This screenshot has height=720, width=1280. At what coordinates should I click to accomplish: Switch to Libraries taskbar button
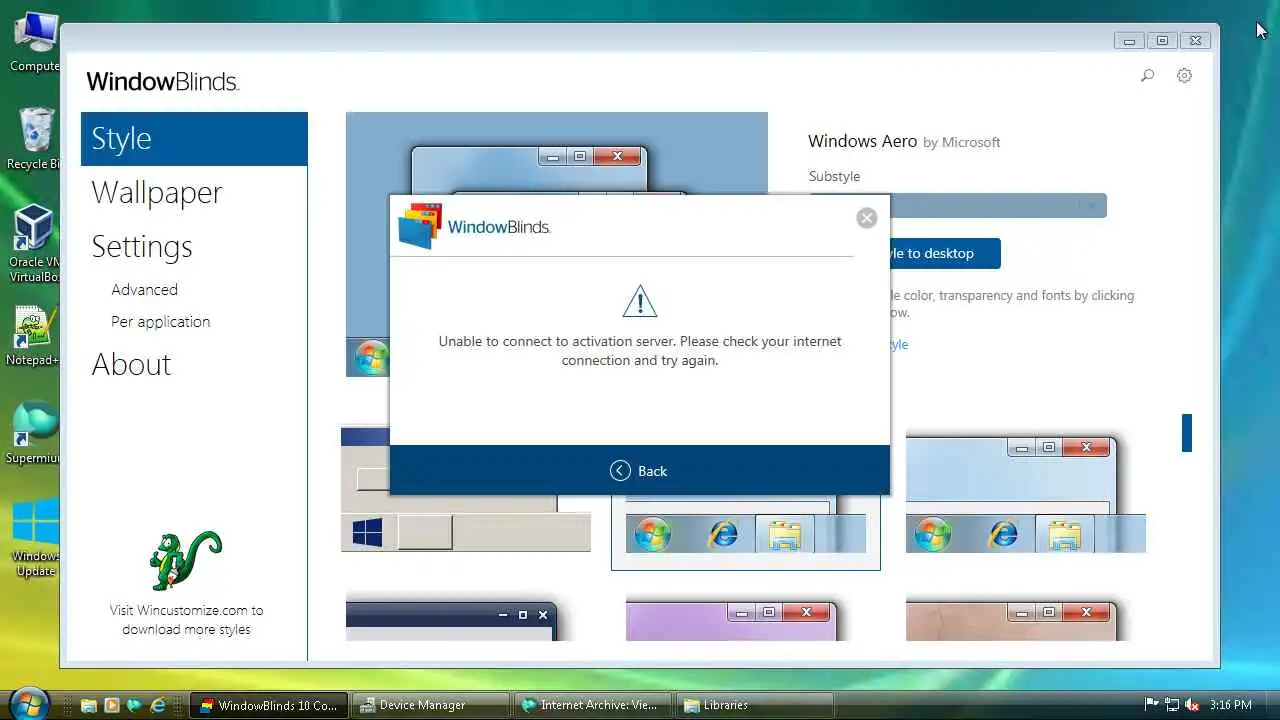(x=753, y=705)
